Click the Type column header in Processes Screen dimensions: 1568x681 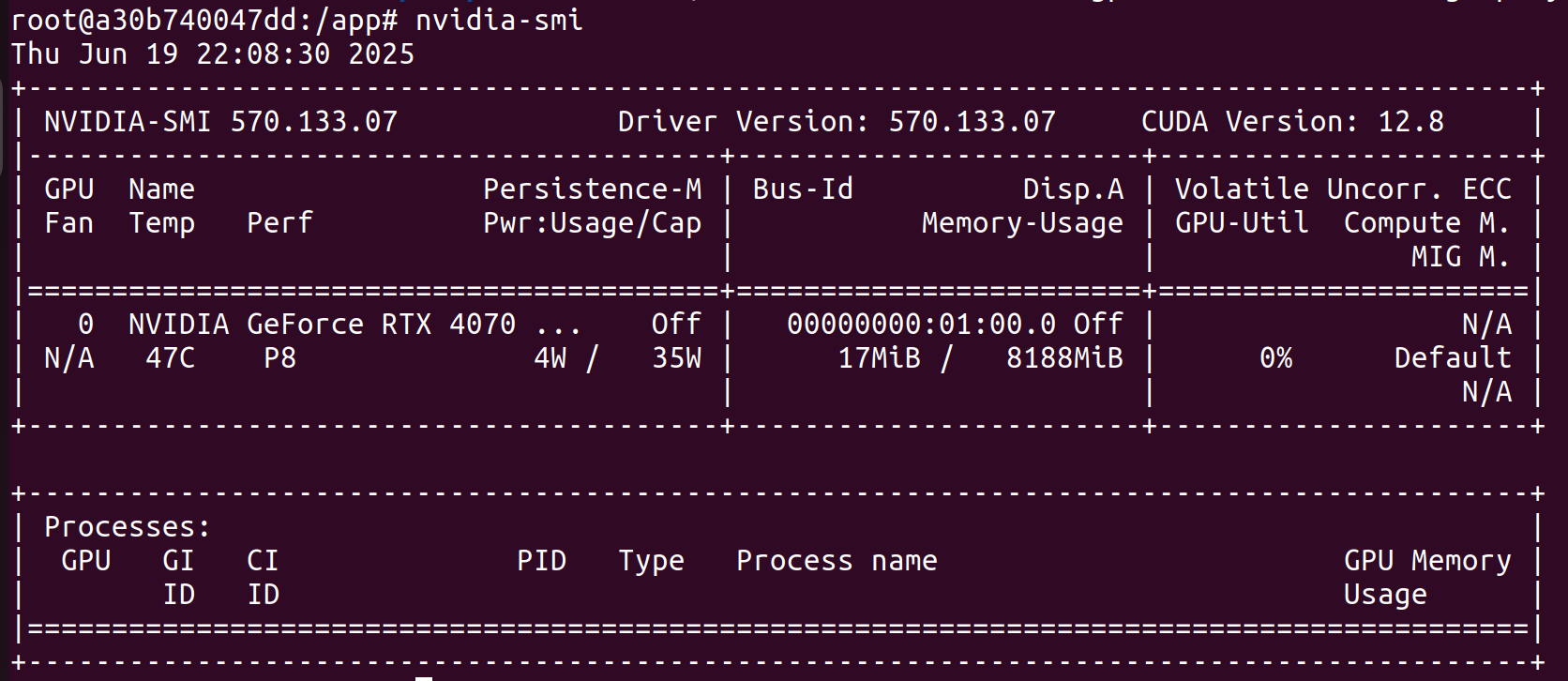coord(652,561)
